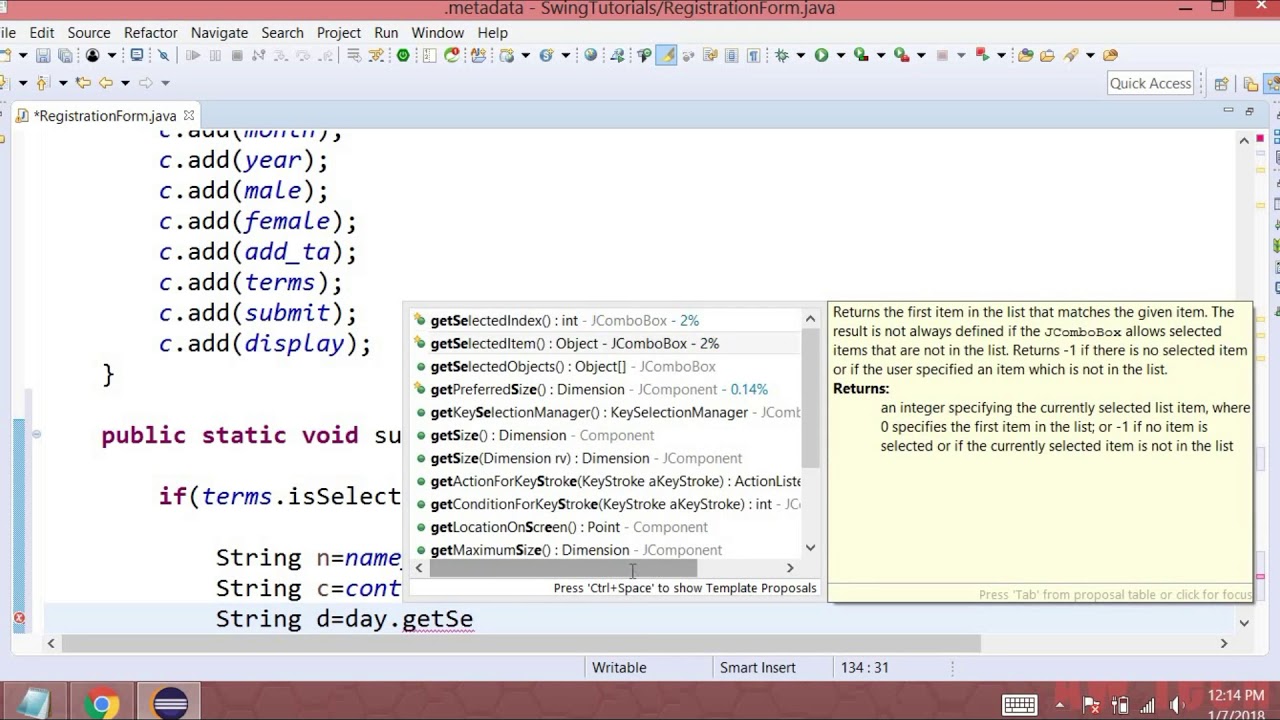Click editor vertical scroll-up arrow
Image resolution: width=1280 pixels, height=720 pixels.
pos(1244,141)
